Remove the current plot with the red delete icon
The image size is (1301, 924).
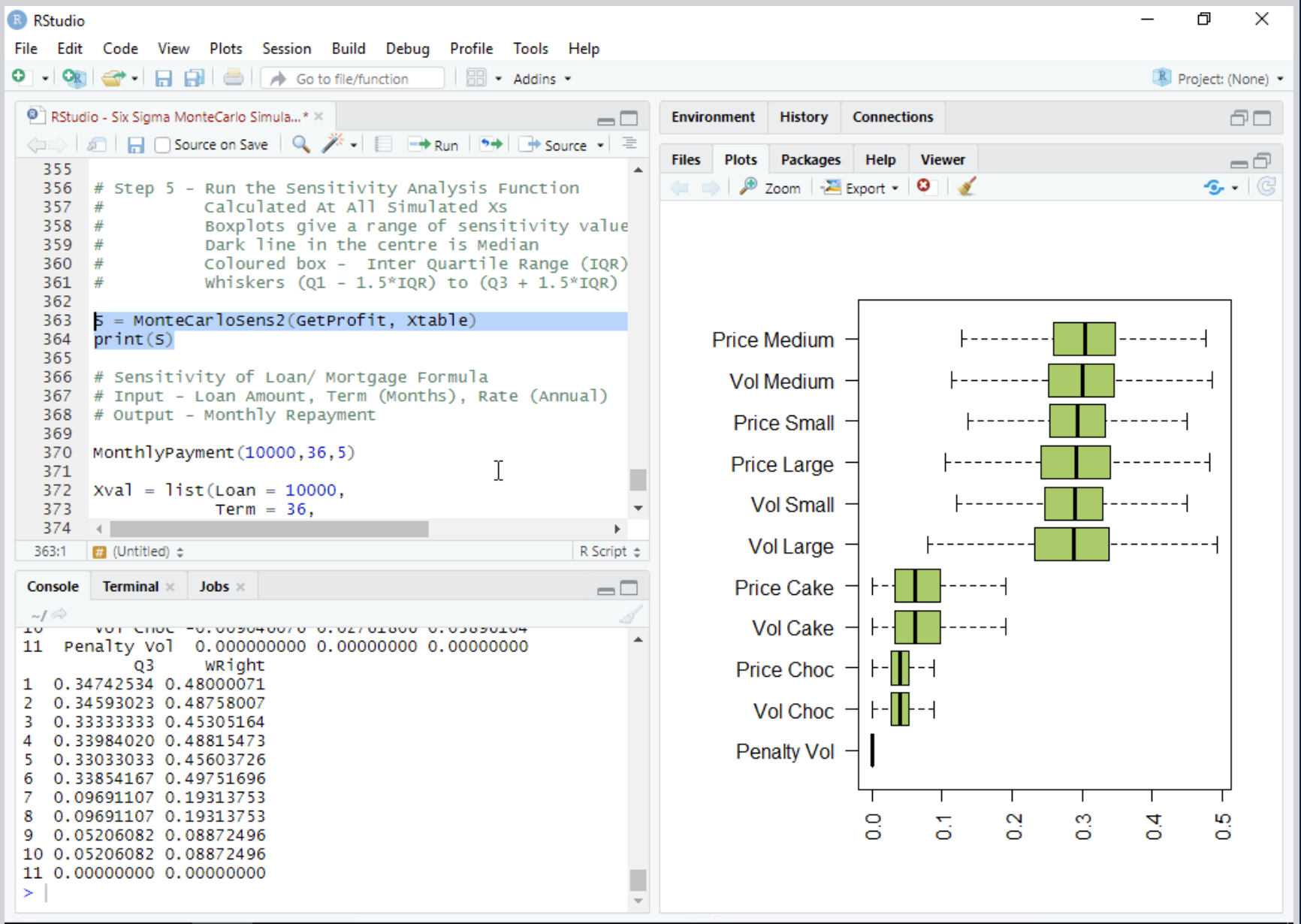(x=925, y=187)
